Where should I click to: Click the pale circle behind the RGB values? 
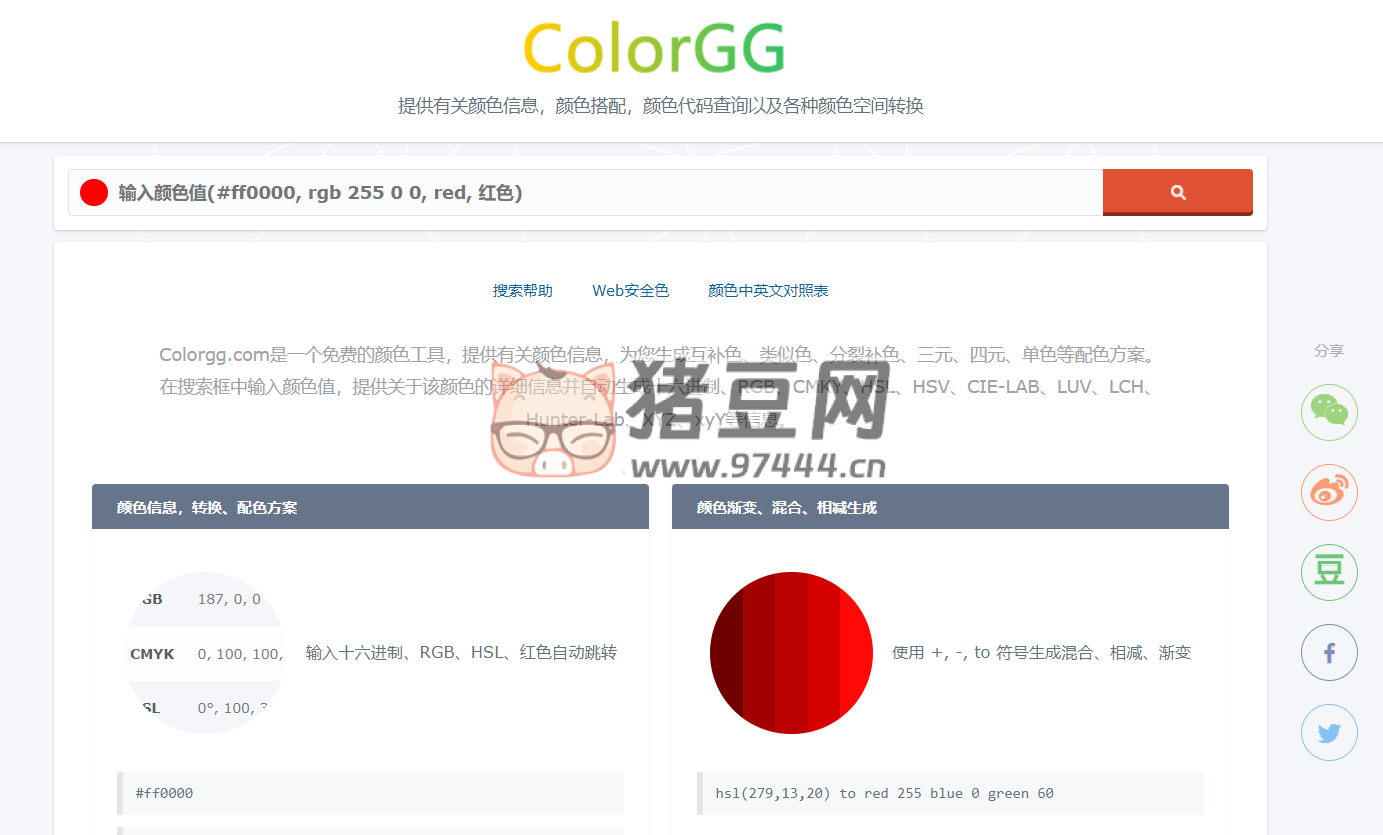[x=205, y=652]
